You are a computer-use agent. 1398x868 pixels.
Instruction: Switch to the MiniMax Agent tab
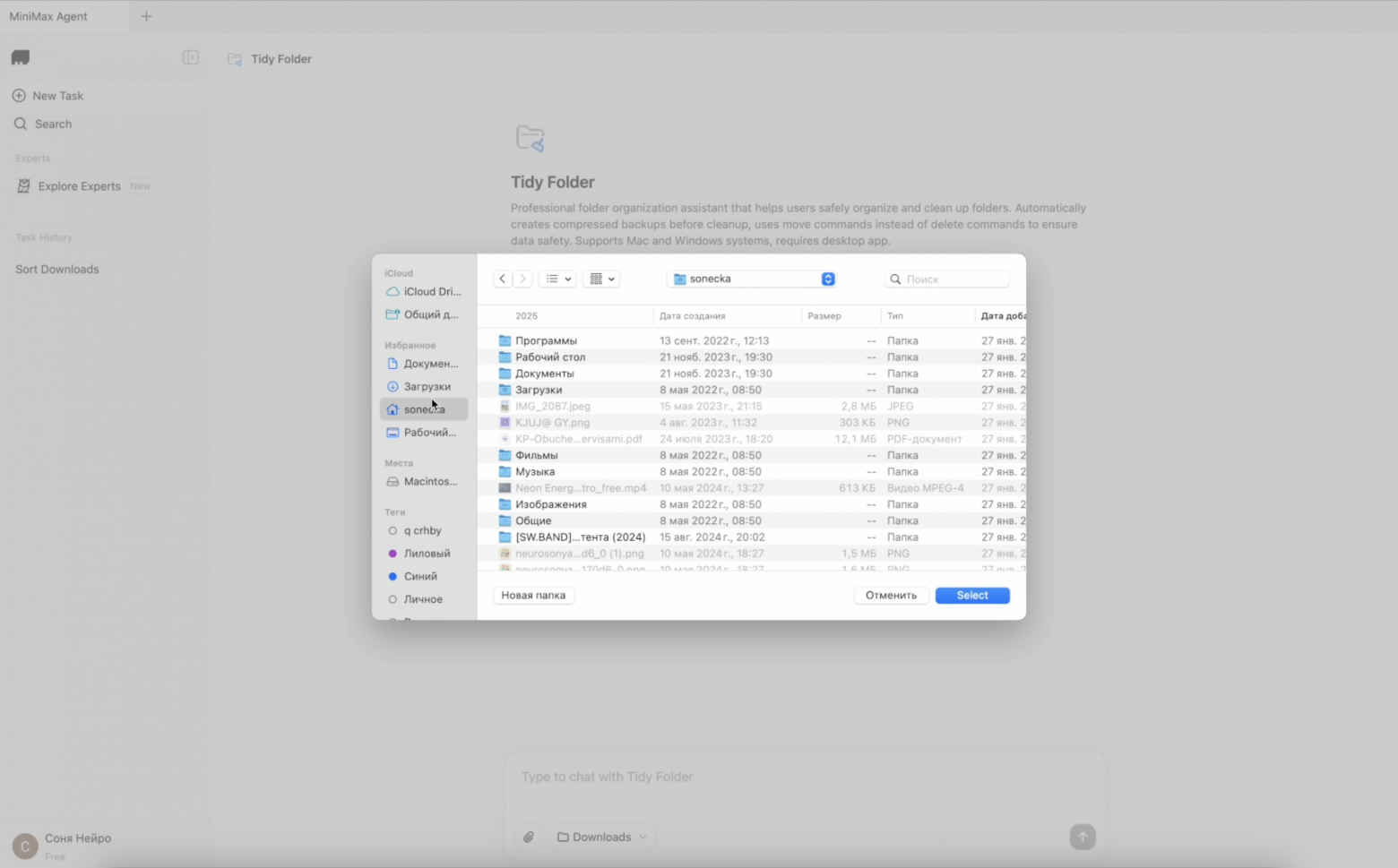65,16
